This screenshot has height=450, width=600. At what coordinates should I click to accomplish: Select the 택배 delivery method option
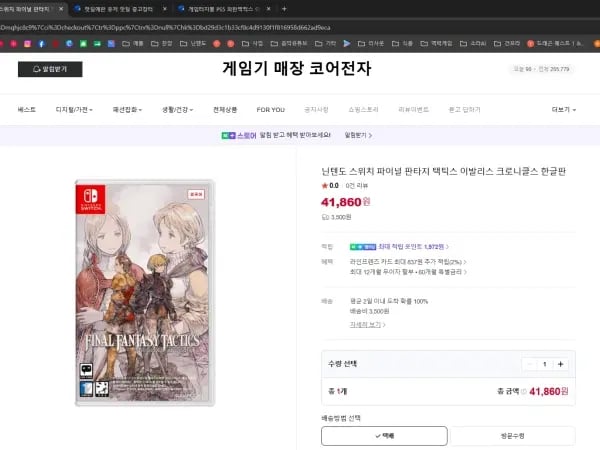(384, 436)
